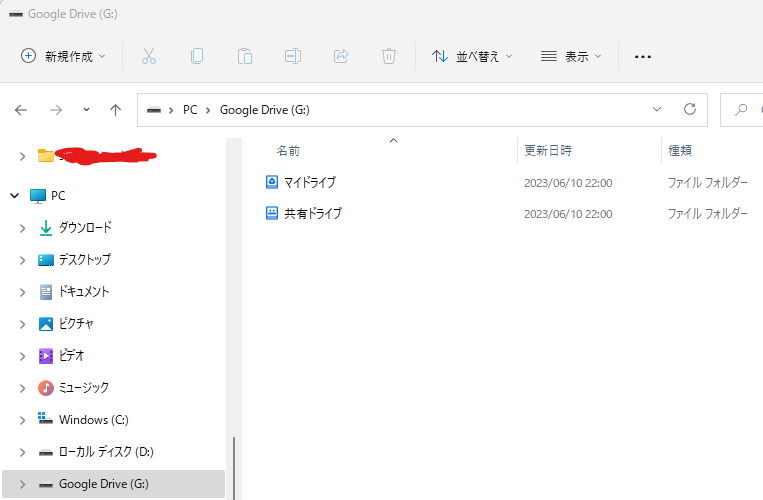Viewport: 763px width, 500px height.
Task: Click the Share icon in toolbar
Action: tap(341, 56)
